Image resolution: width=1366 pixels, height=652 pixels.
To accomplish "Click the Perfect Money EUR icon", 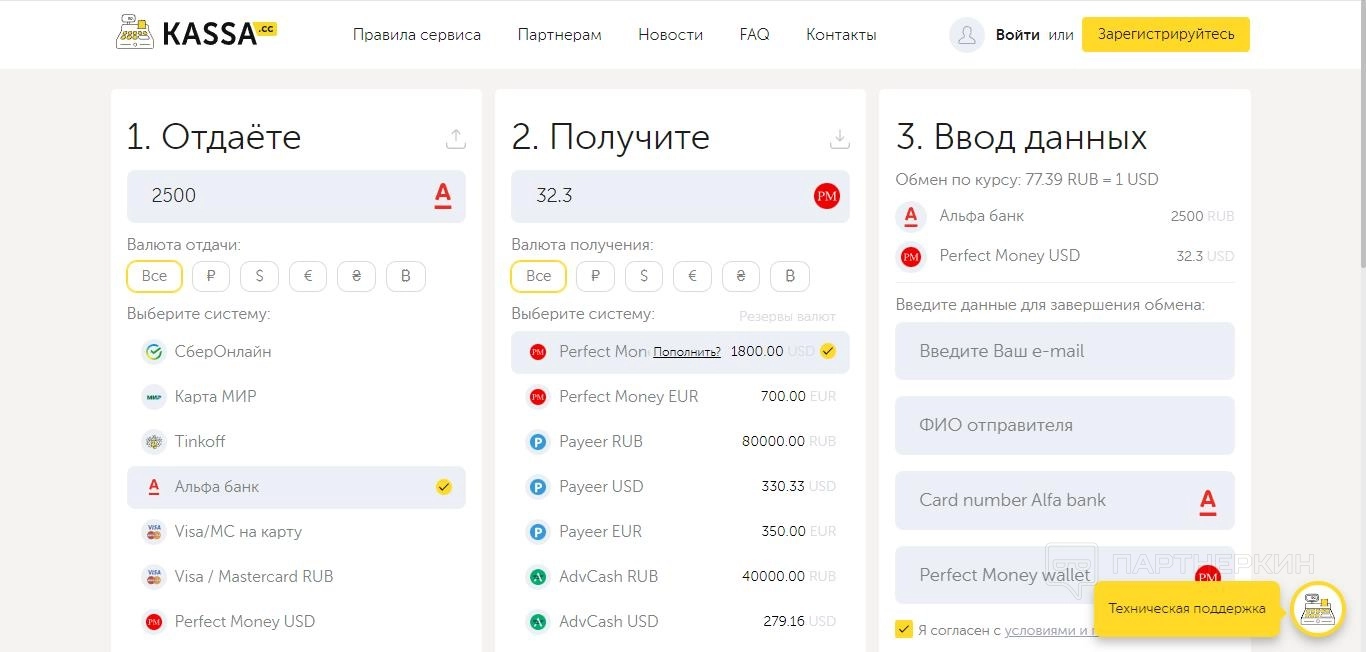I will point(538,397).
